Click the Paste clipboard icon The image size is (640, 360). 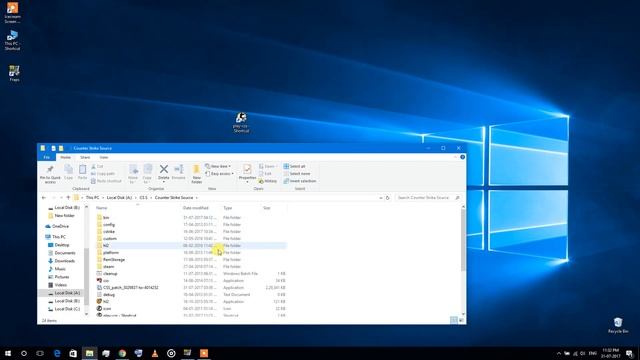(x=82, y=172)
